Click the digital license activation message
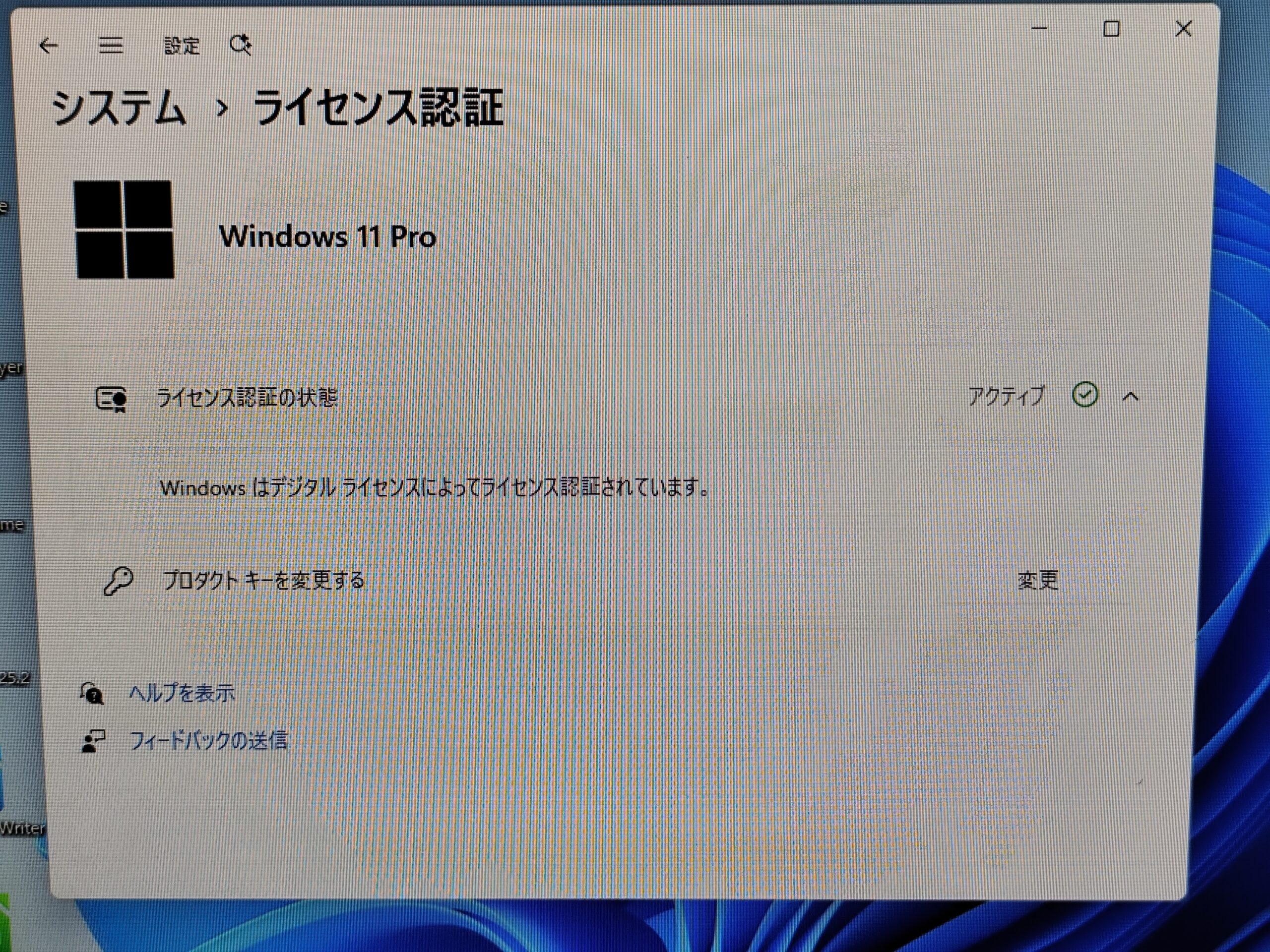 pyautogui.click(x=435, y=487)
